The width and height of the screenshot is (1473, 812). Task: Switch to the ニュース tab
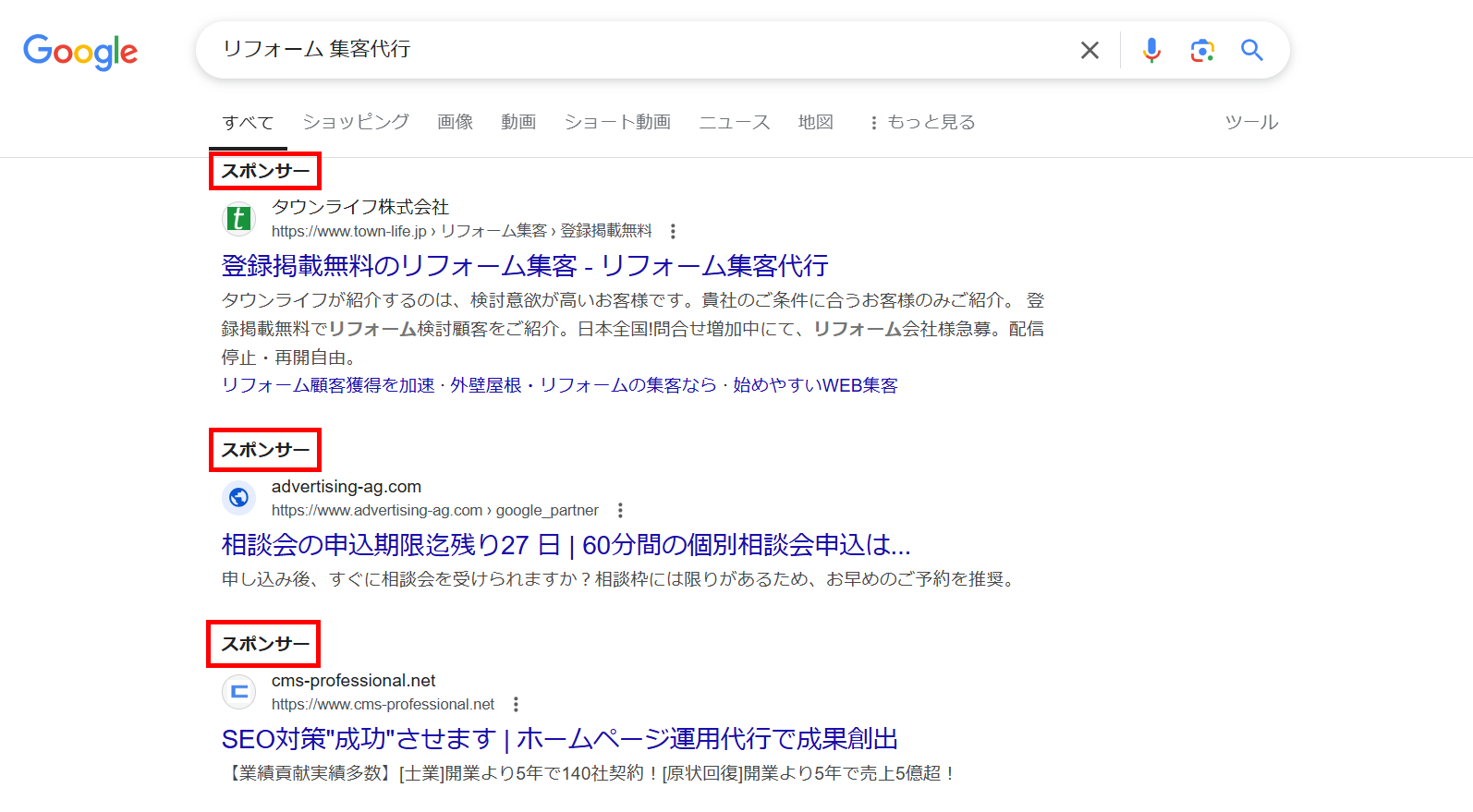(735, 122)
